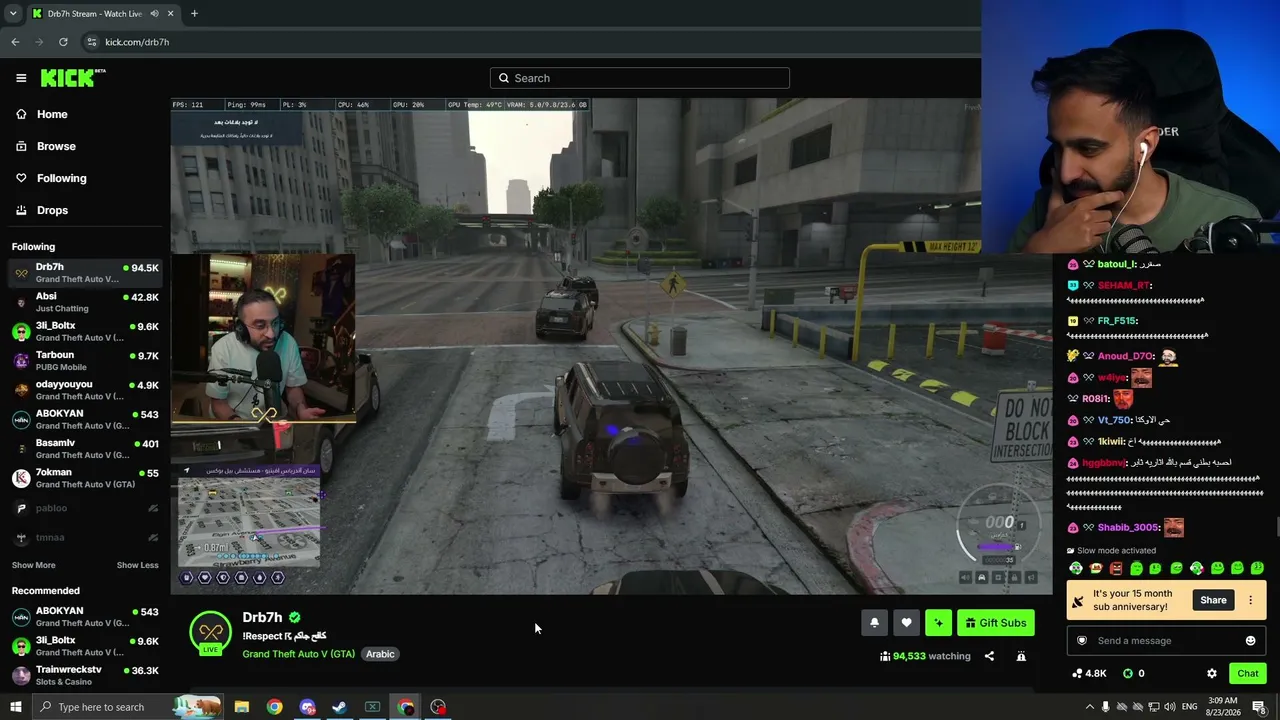Viewport: 1280px width, 720px height.
Task: Open ABOKYAN in the Following list
Action: point(85,419)
